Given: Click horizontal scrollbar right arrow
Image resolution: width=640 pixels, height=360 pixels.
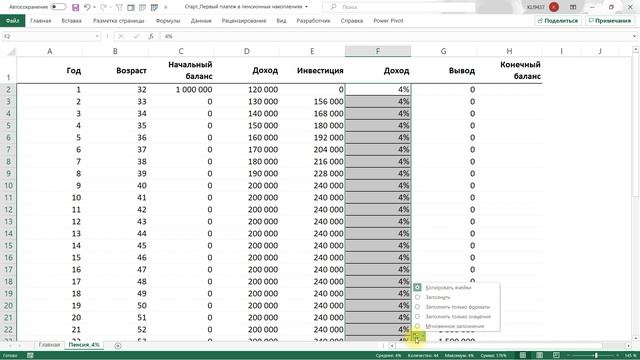Looking at the screenshot, I should 628,346.
